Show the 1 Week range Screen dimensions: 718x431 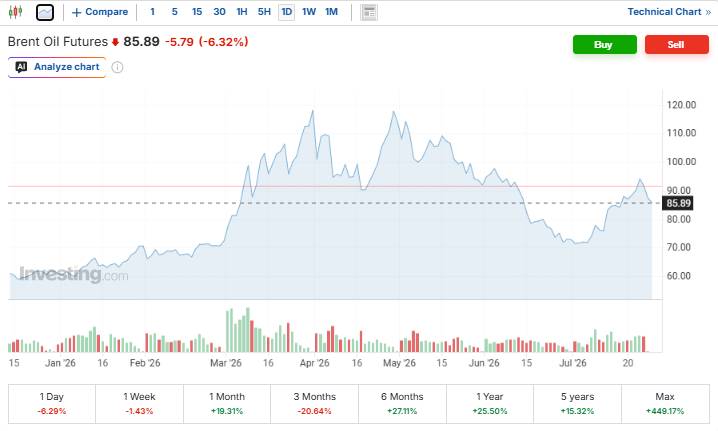[x=139, y=404]
